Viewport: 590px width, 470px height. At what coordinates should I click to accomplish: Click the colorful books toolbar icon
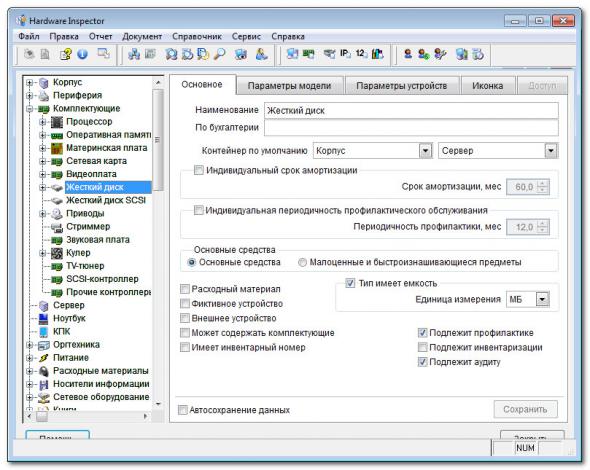(x=377, y=55)
